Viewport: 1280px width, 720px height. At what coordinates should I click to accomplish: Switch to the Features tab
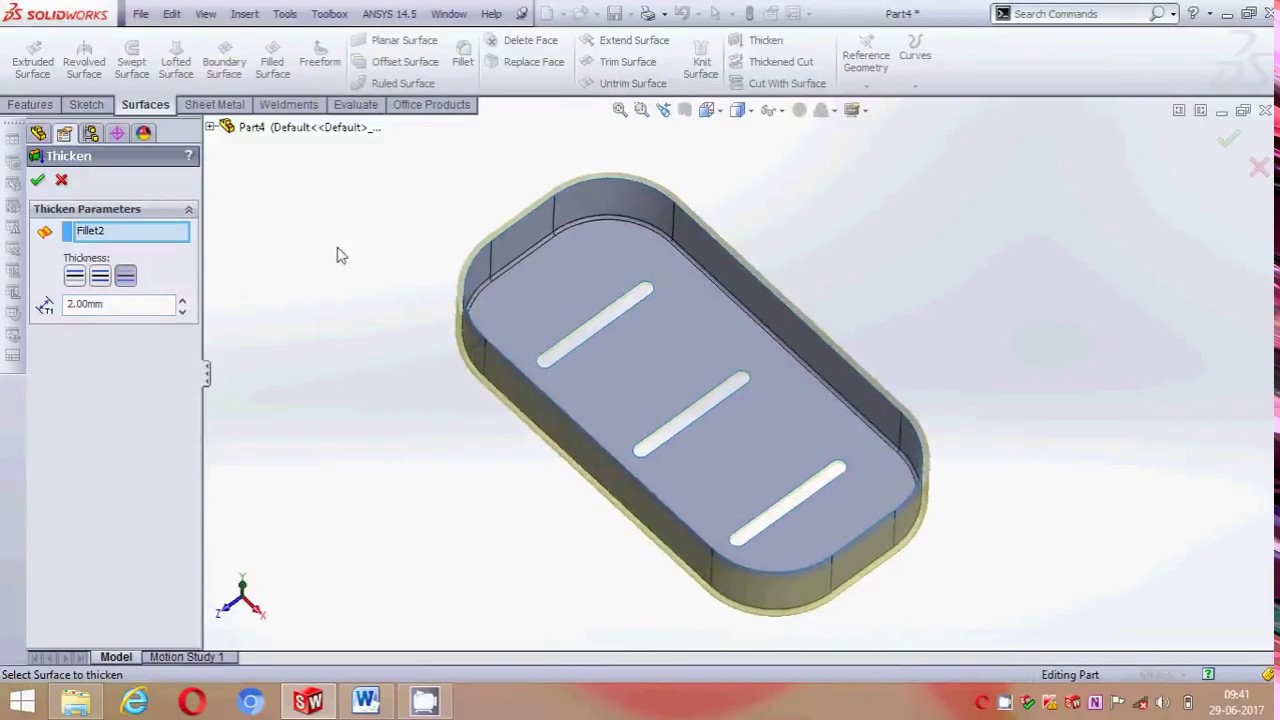[30, 105]
